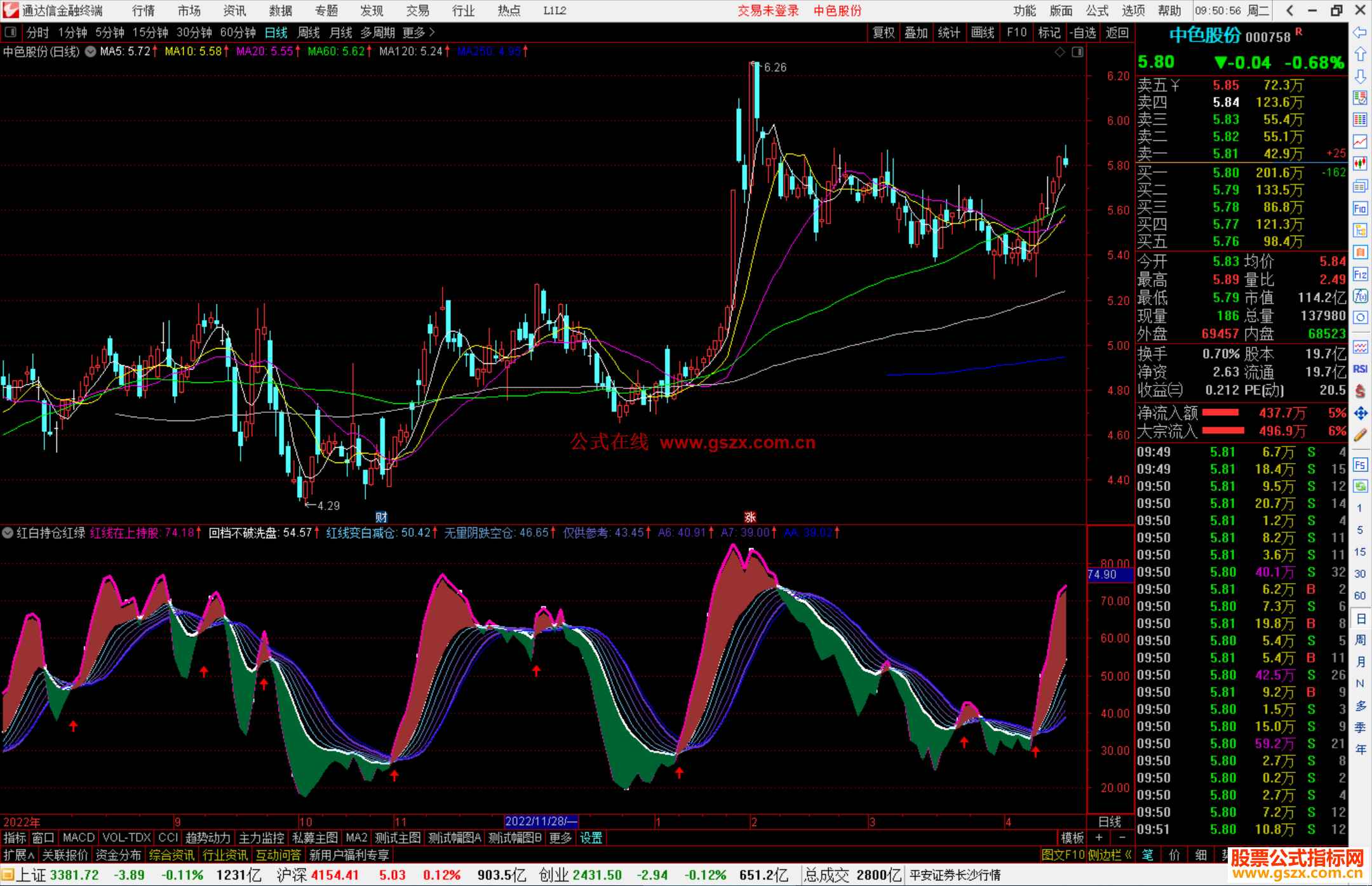Click the left arrow back icon in right sidebar

click(1360, 32)
